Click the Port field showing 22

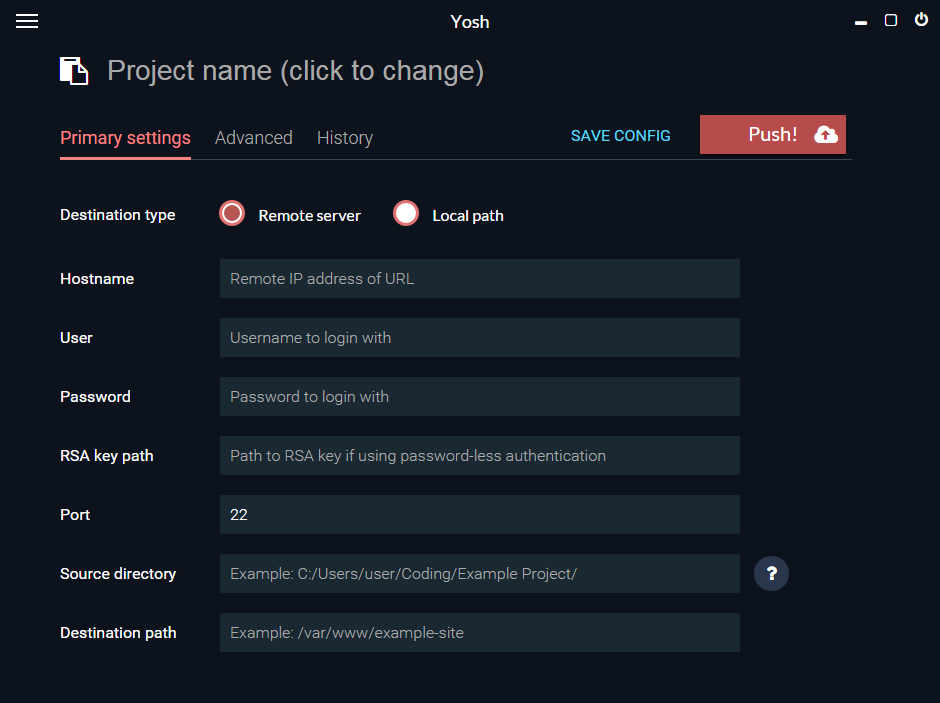(480, 515)
